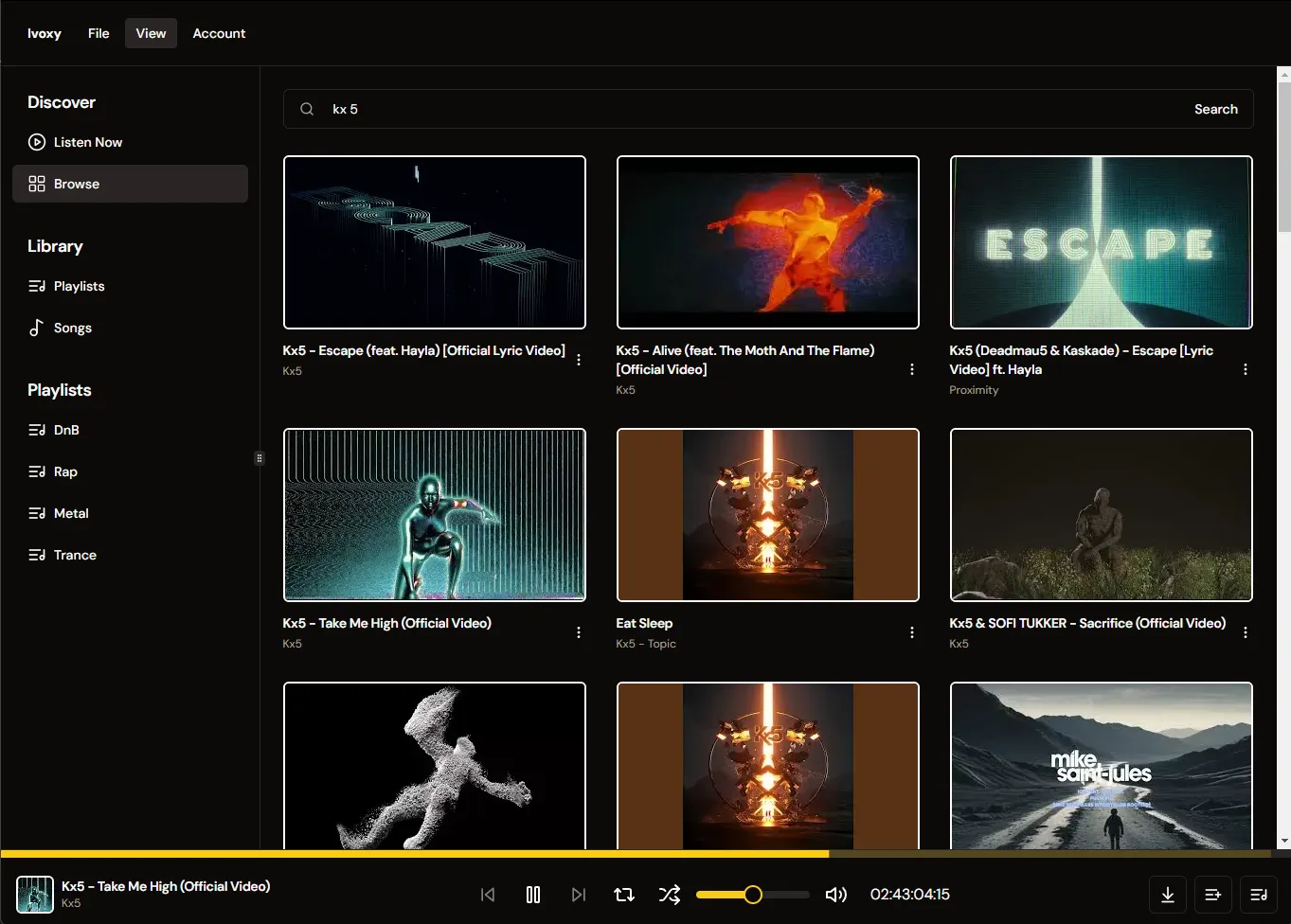Image resolution: width=1291 pixels, height=924 pixels.
Task: Skip to the previous track
Action: point(488,895)
